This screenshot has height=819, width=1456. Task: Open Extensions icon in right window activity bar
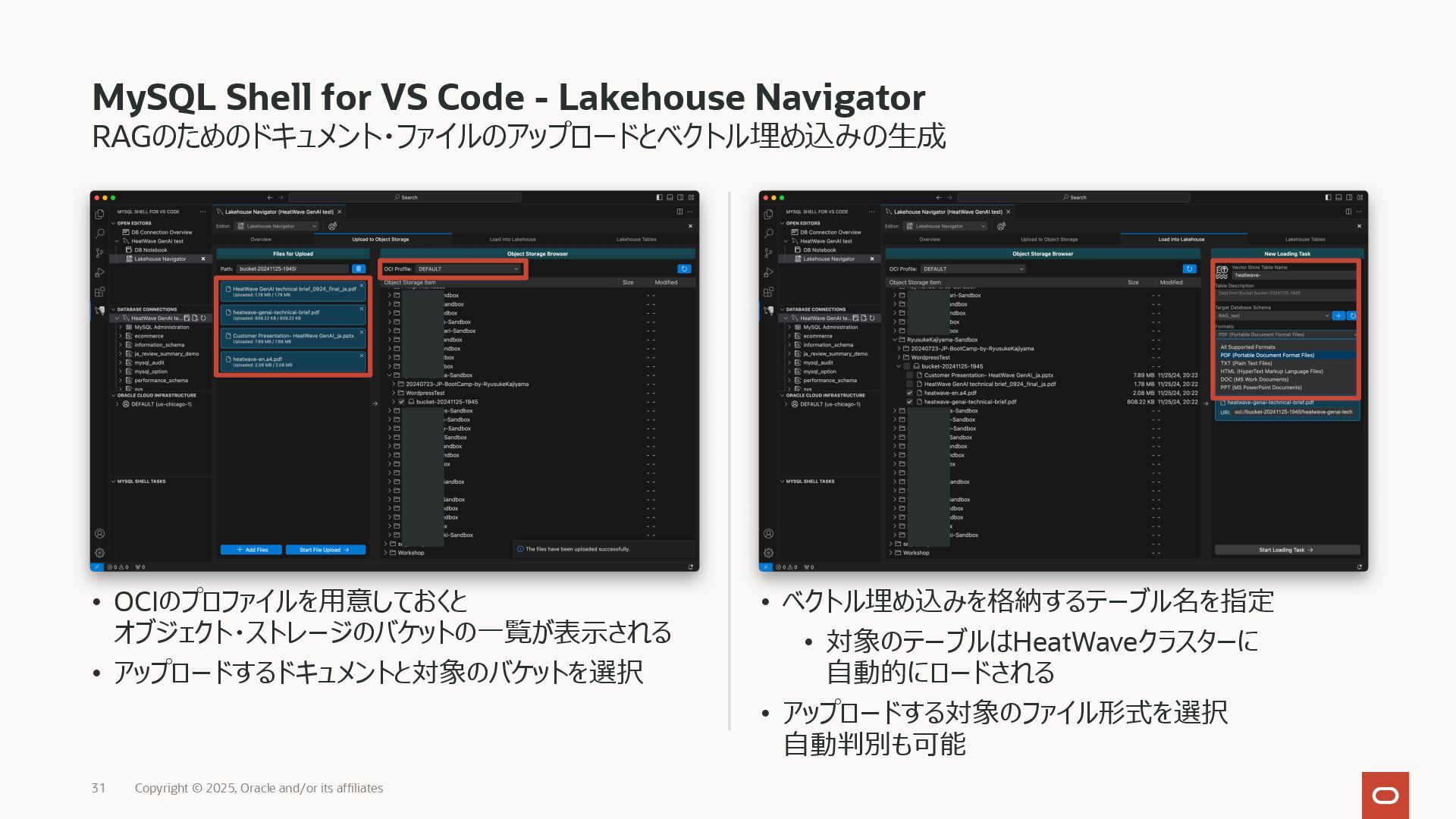pos(768,292)
